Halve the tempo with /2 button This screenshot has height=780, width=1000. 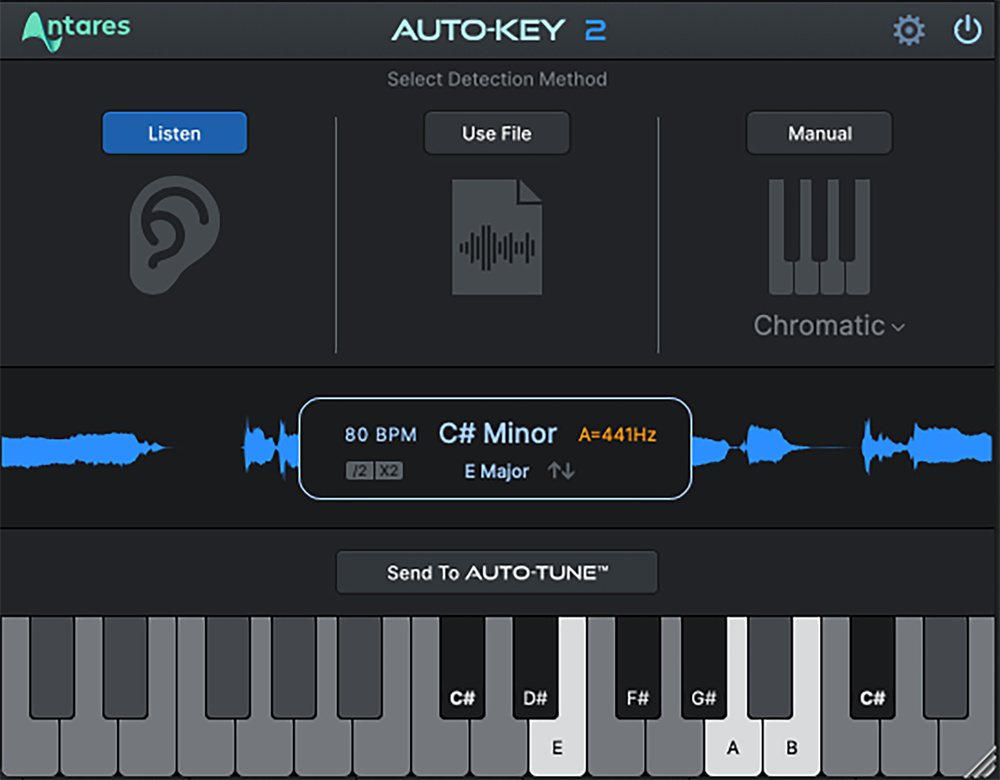[360, 471]
